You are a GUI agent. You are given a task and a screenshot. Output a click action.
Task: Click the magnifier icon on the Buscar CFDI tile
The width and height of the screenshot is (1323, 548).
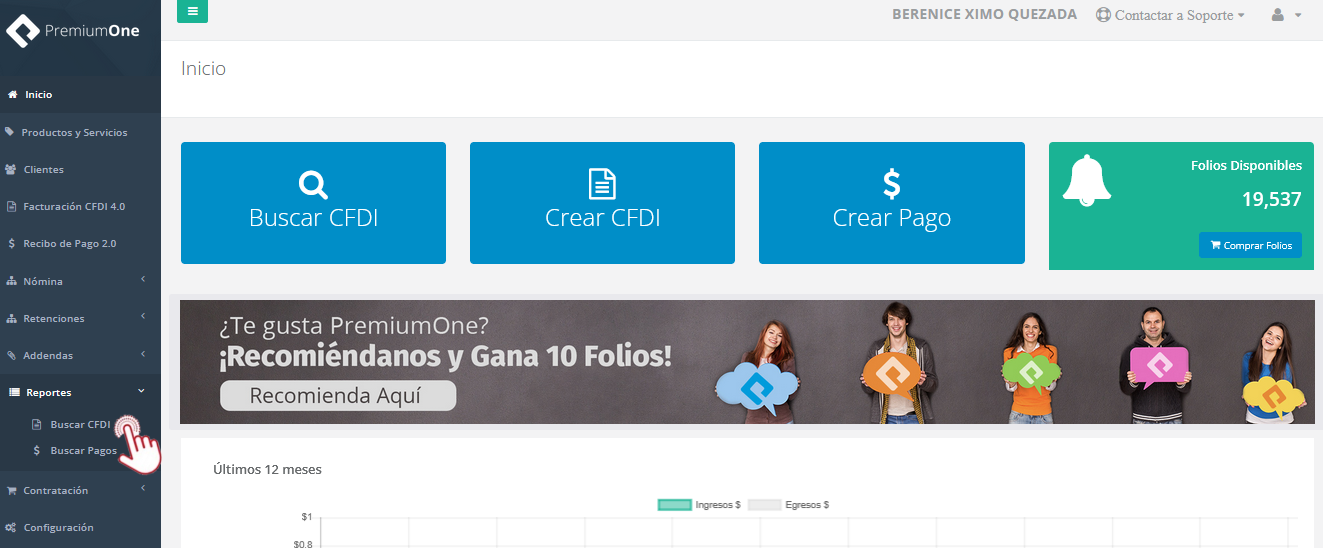click(313, 184)
